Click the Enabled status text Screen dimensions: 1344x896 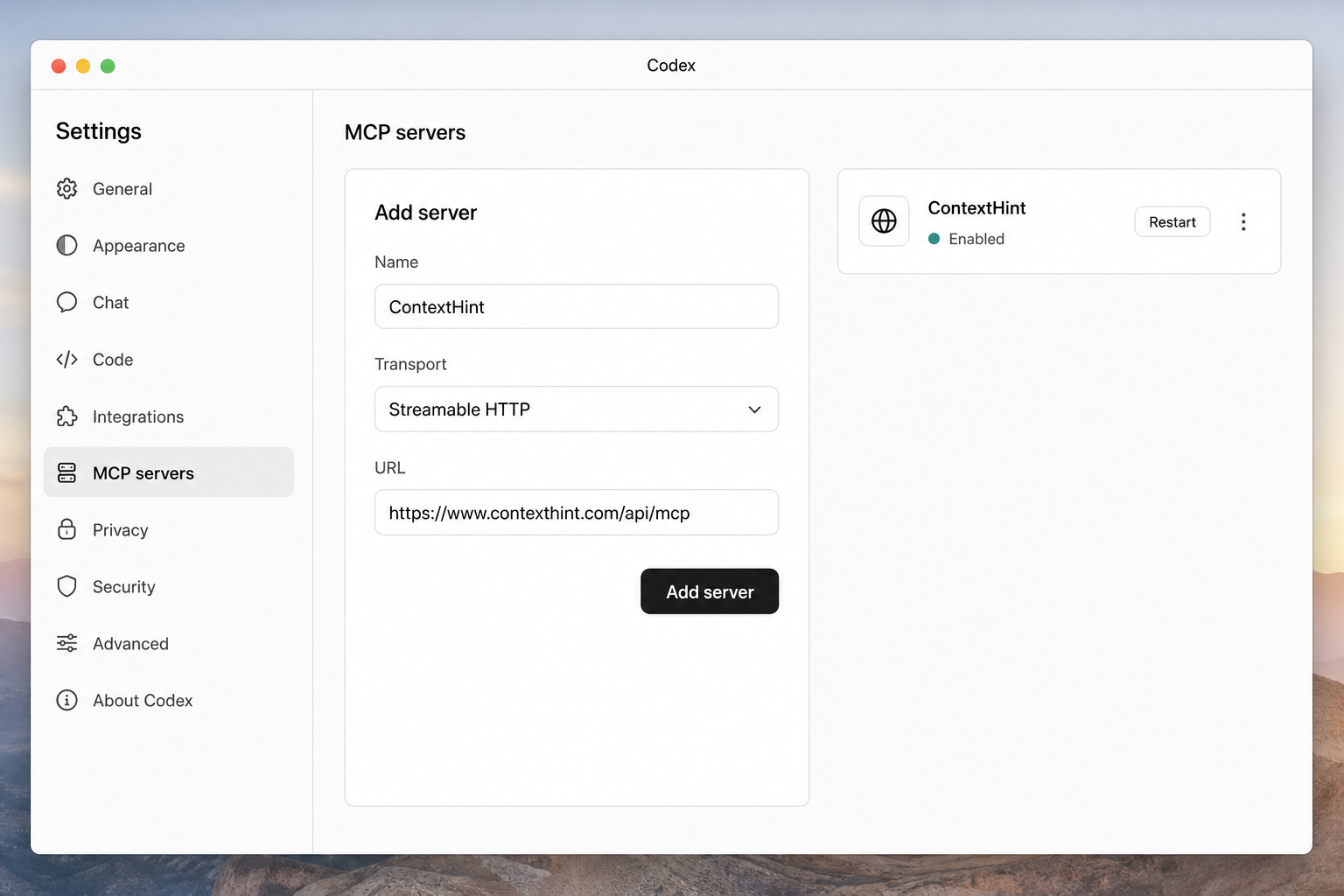976,239
